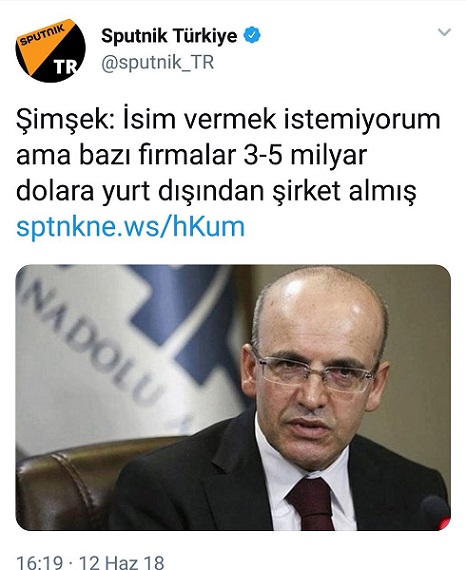
Task: Open the Sputnik Türkiye display name
Action: pos(169,36)
